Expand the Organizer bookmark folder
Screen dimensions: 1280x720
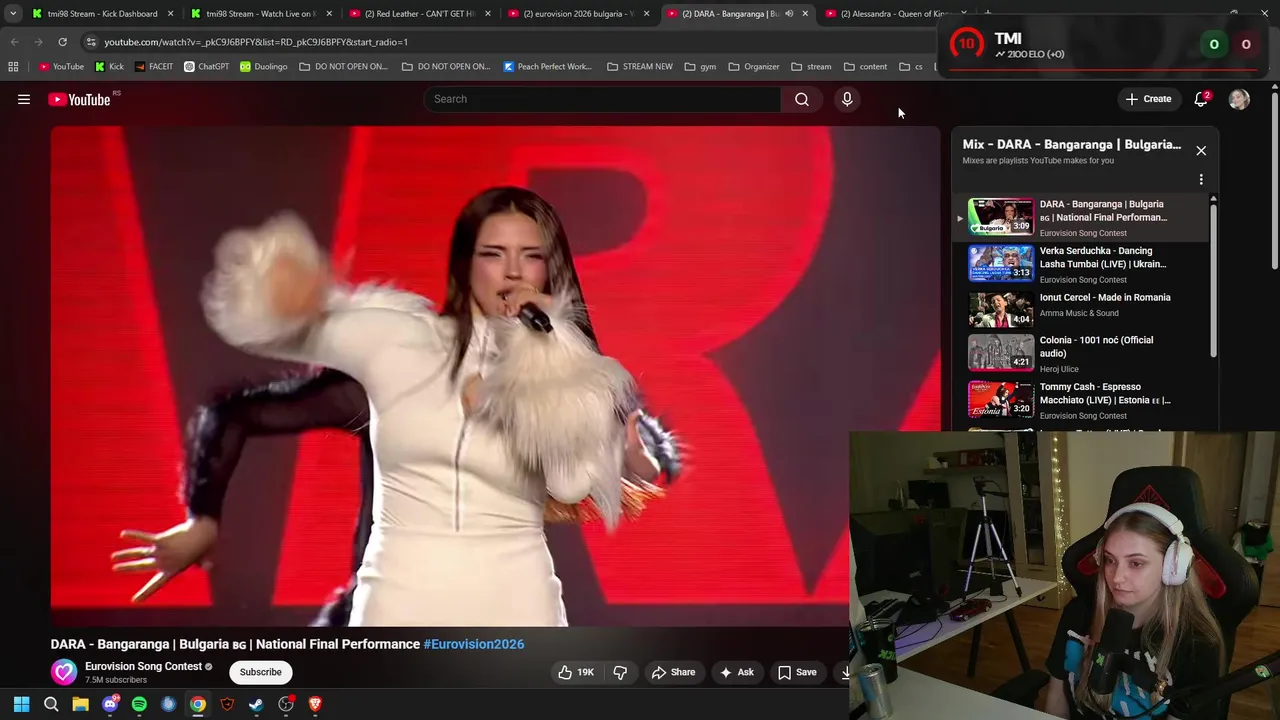coord(754,67)
